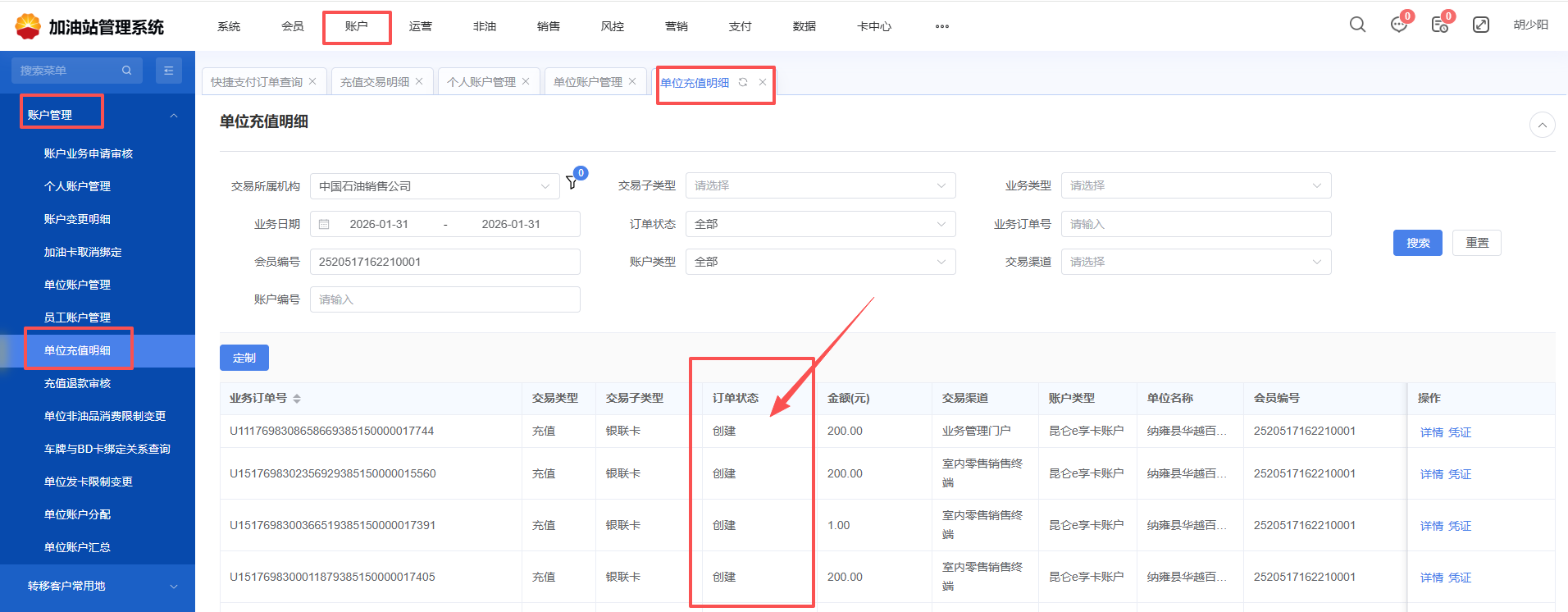
Task: Click the filter funnel icon beside organization
Action: tap(572, 182)
